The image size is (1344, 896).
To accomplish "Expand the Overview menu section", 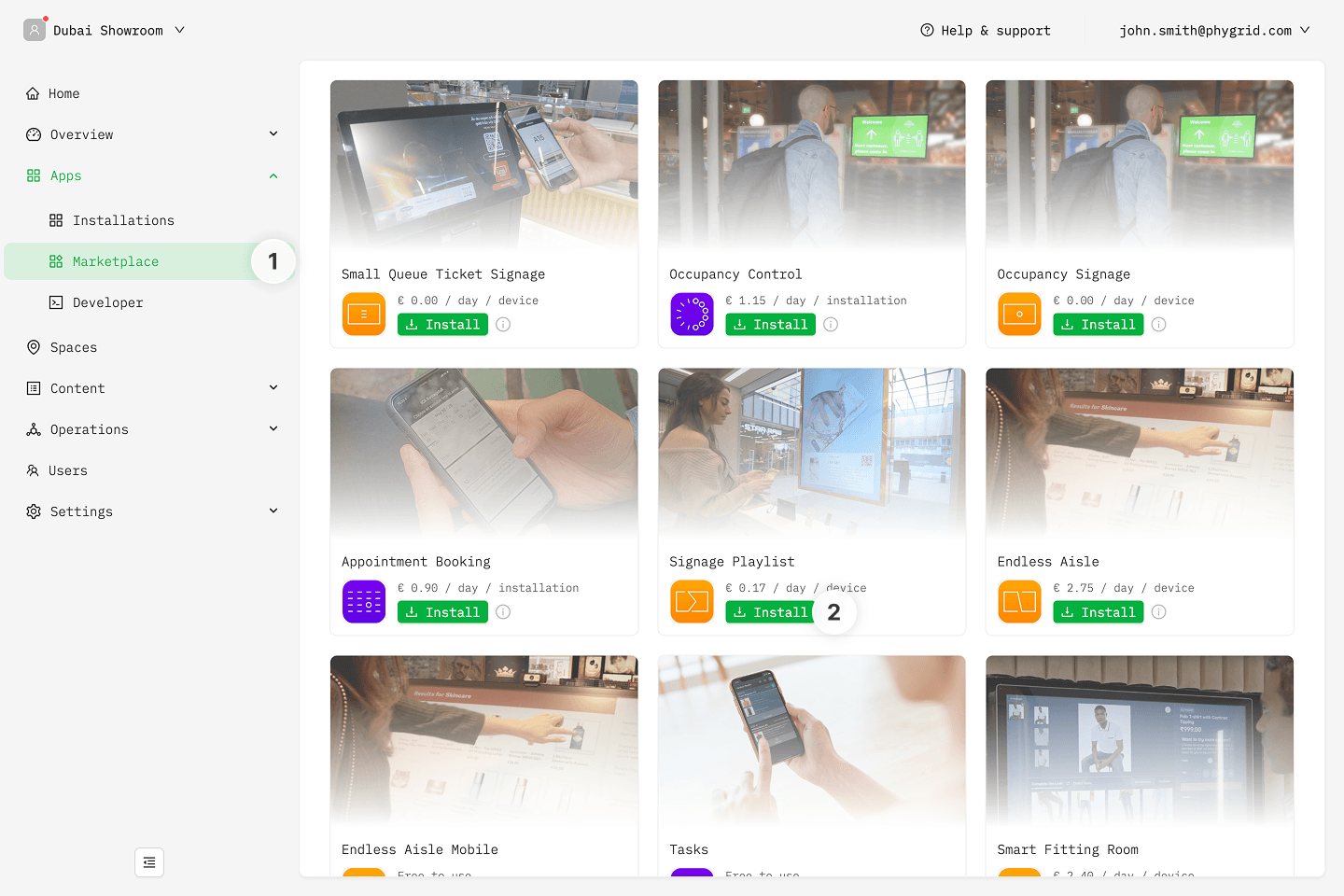I will pos(273,134).
